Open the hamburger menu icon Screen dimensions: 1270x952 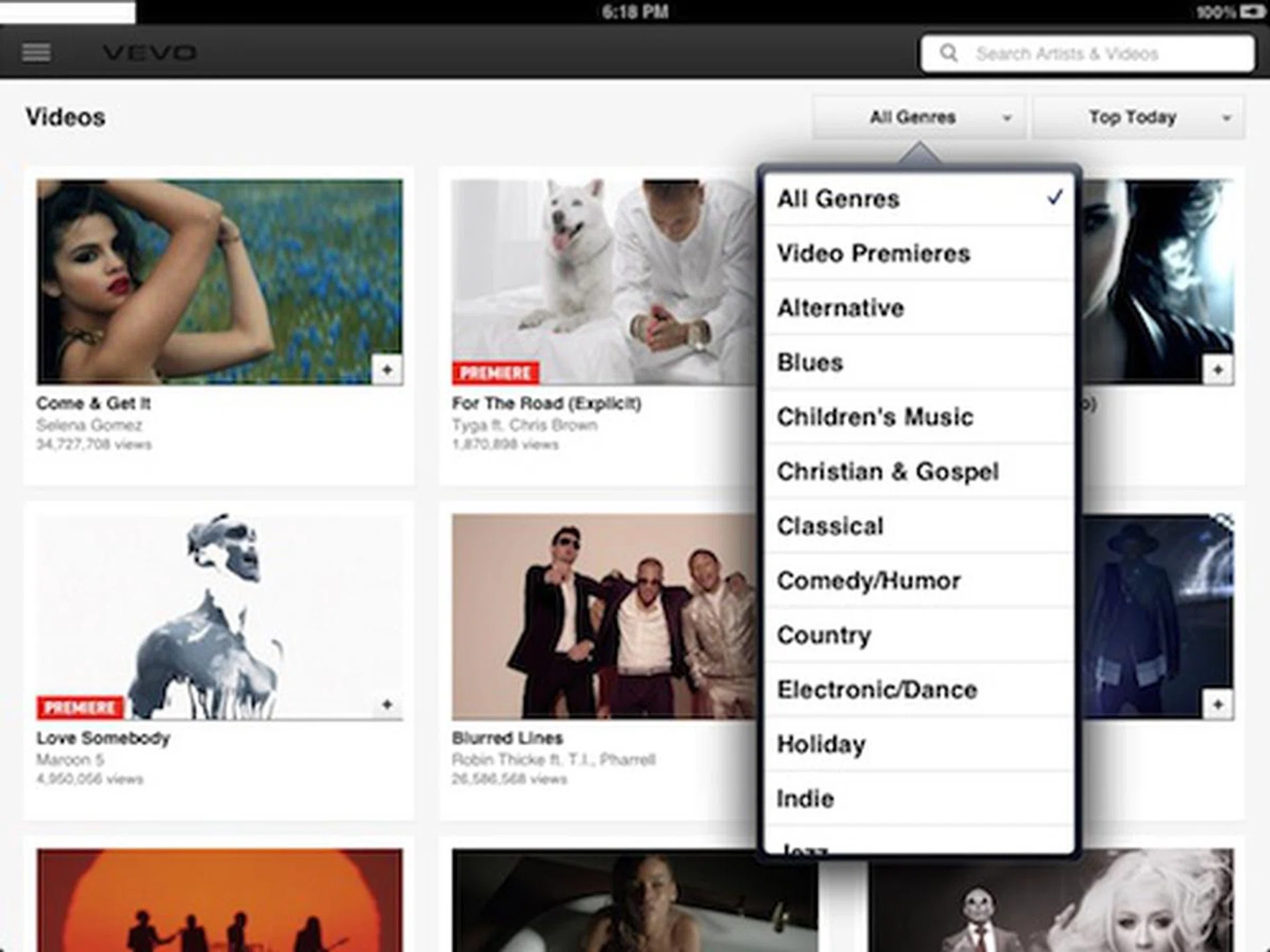[36, 52]
